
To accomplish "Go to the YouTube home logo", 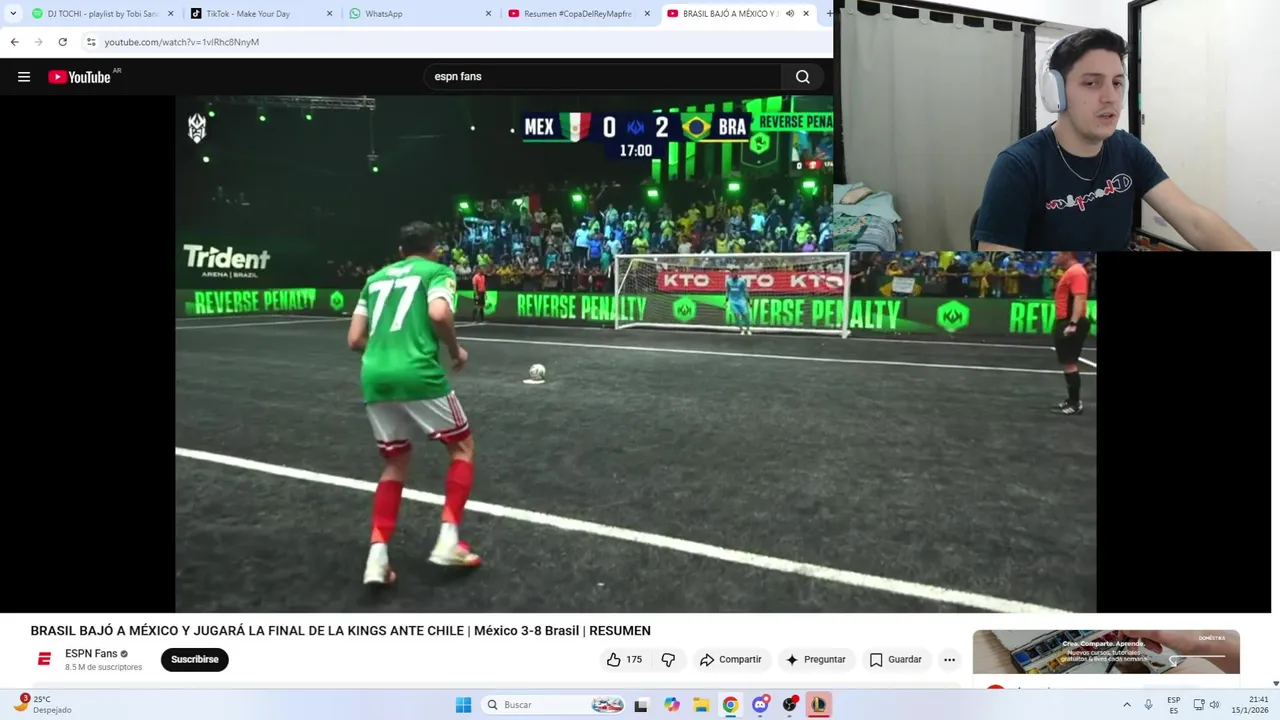I will pyautogui.click(x=79, y=77).
